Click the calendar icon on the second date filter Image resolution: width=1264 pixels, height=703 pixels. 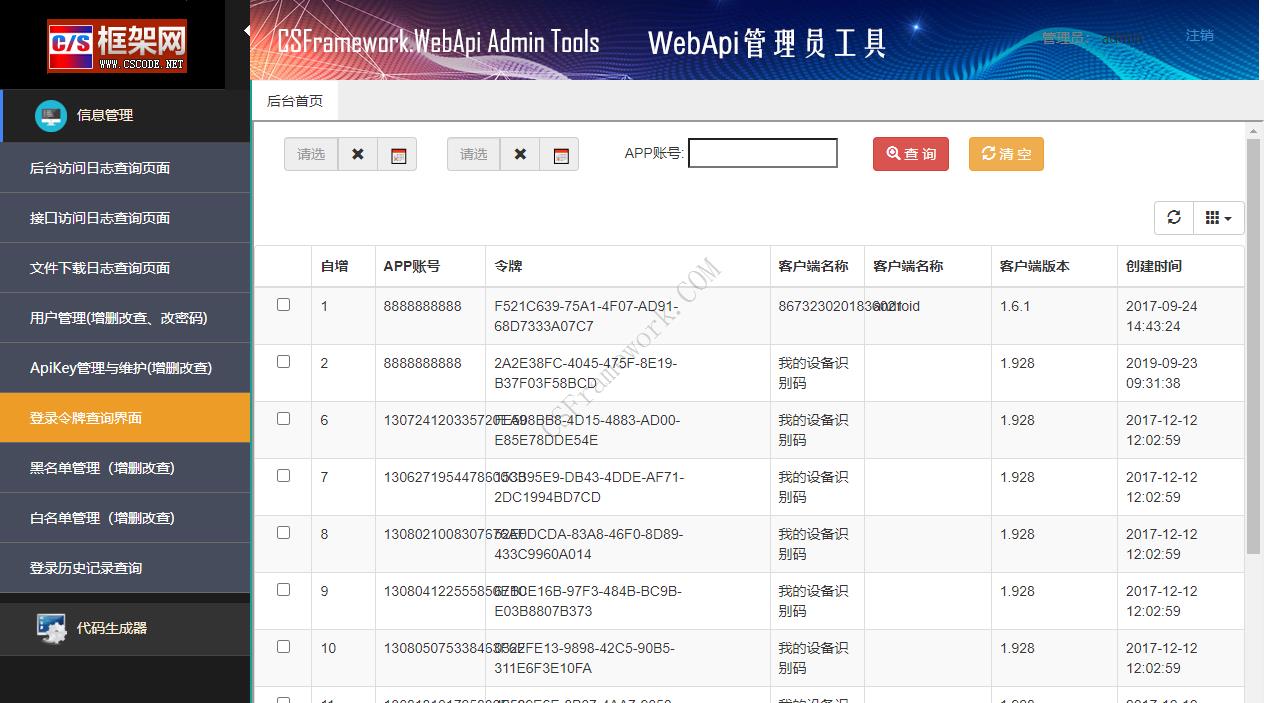point(560,154)
